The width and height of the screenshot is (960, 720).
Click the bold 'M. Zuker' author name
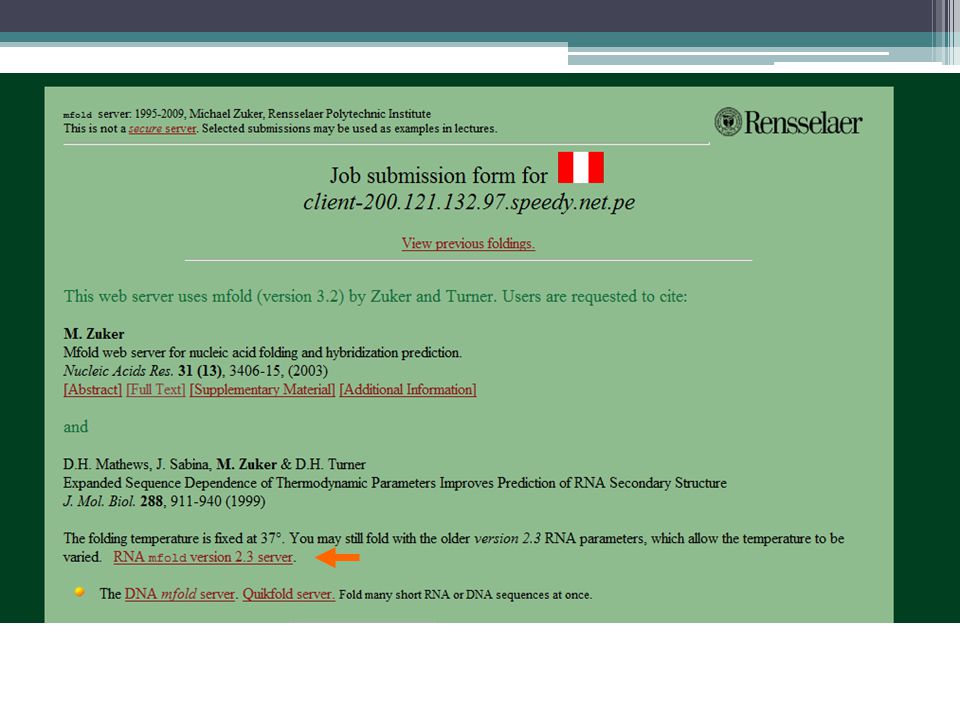pyautogui.click(x=94, y=334)
